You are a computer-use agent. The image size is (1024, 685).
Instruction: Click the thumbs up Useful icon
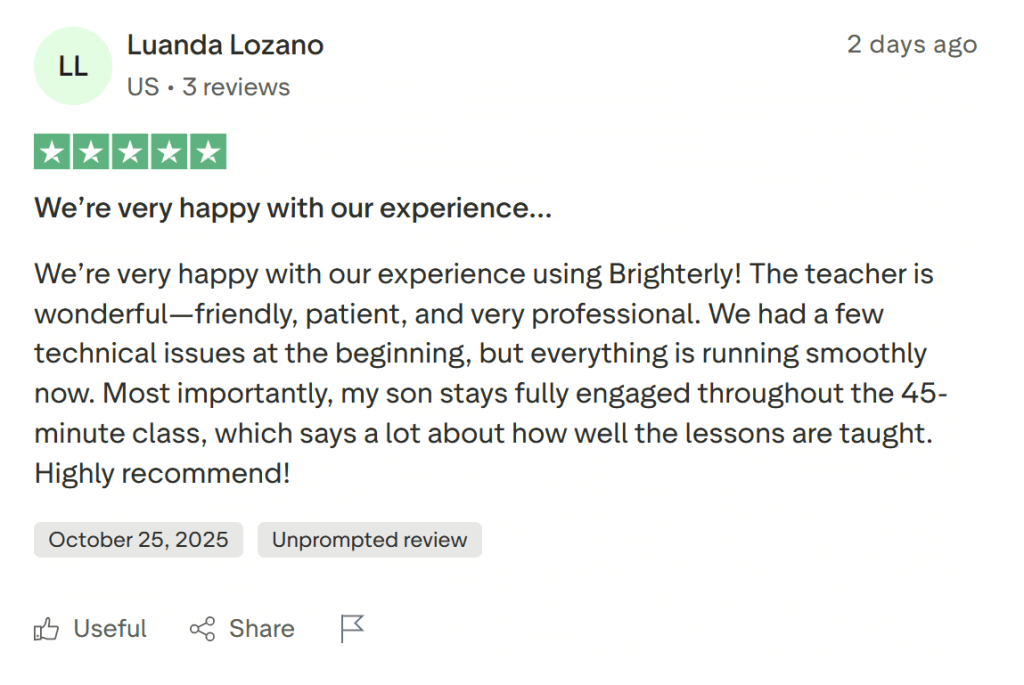(x=47, y=628)
